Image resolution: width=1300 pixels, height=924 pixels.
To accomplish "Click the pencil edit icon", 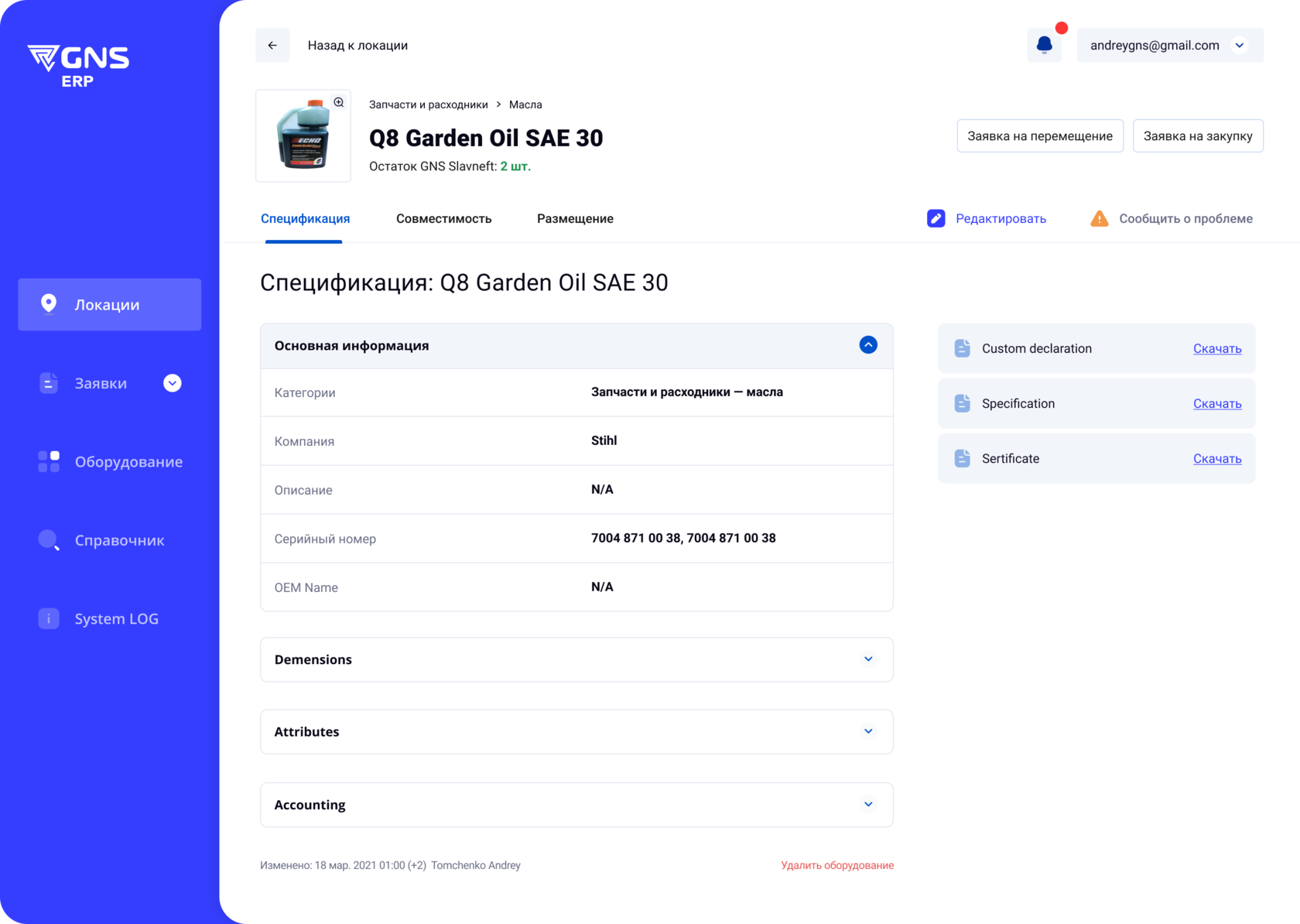I will [x=936, y=218].
